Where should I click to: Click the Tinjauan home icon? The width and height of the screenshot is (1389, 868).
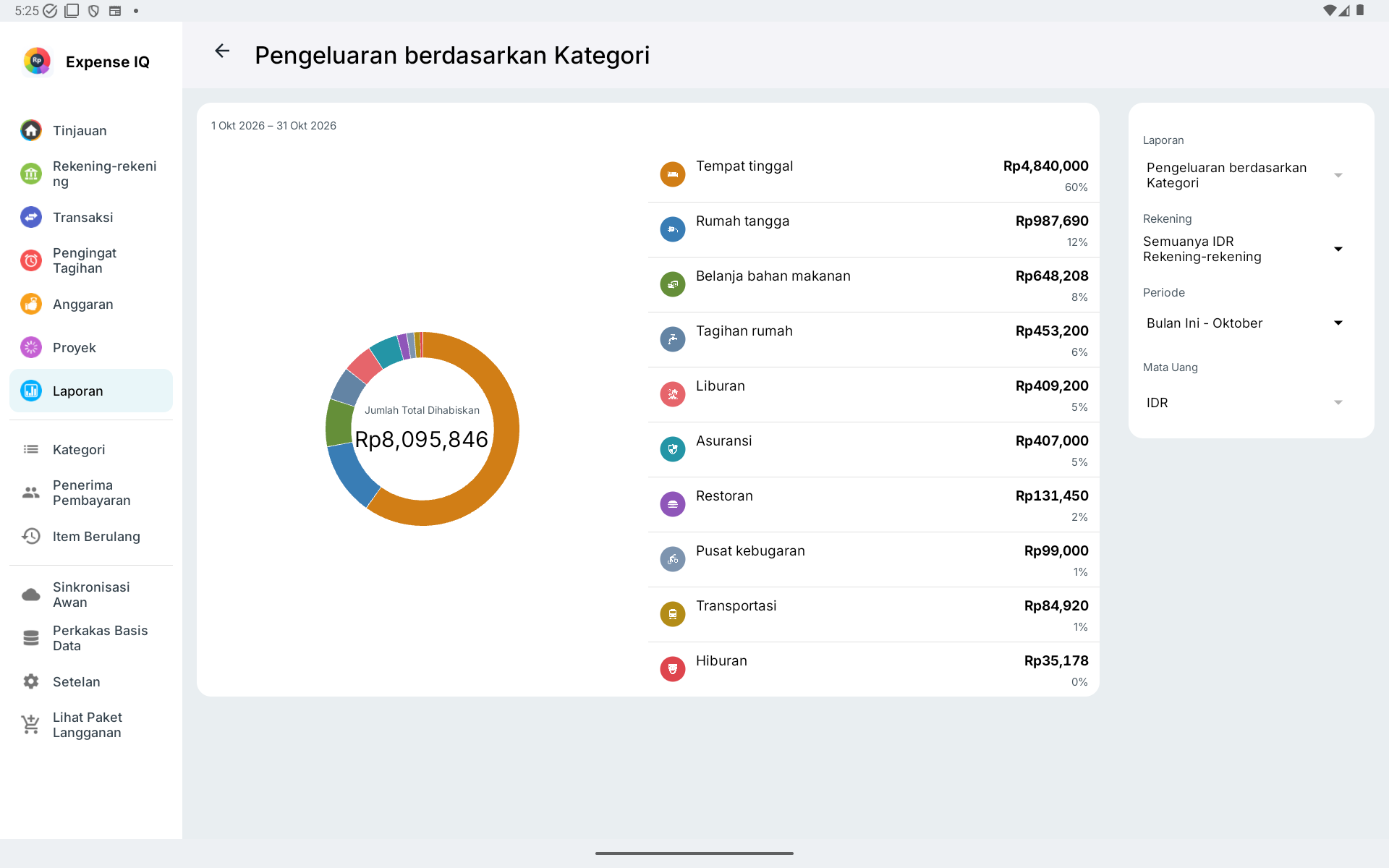[x=31, y=130]
